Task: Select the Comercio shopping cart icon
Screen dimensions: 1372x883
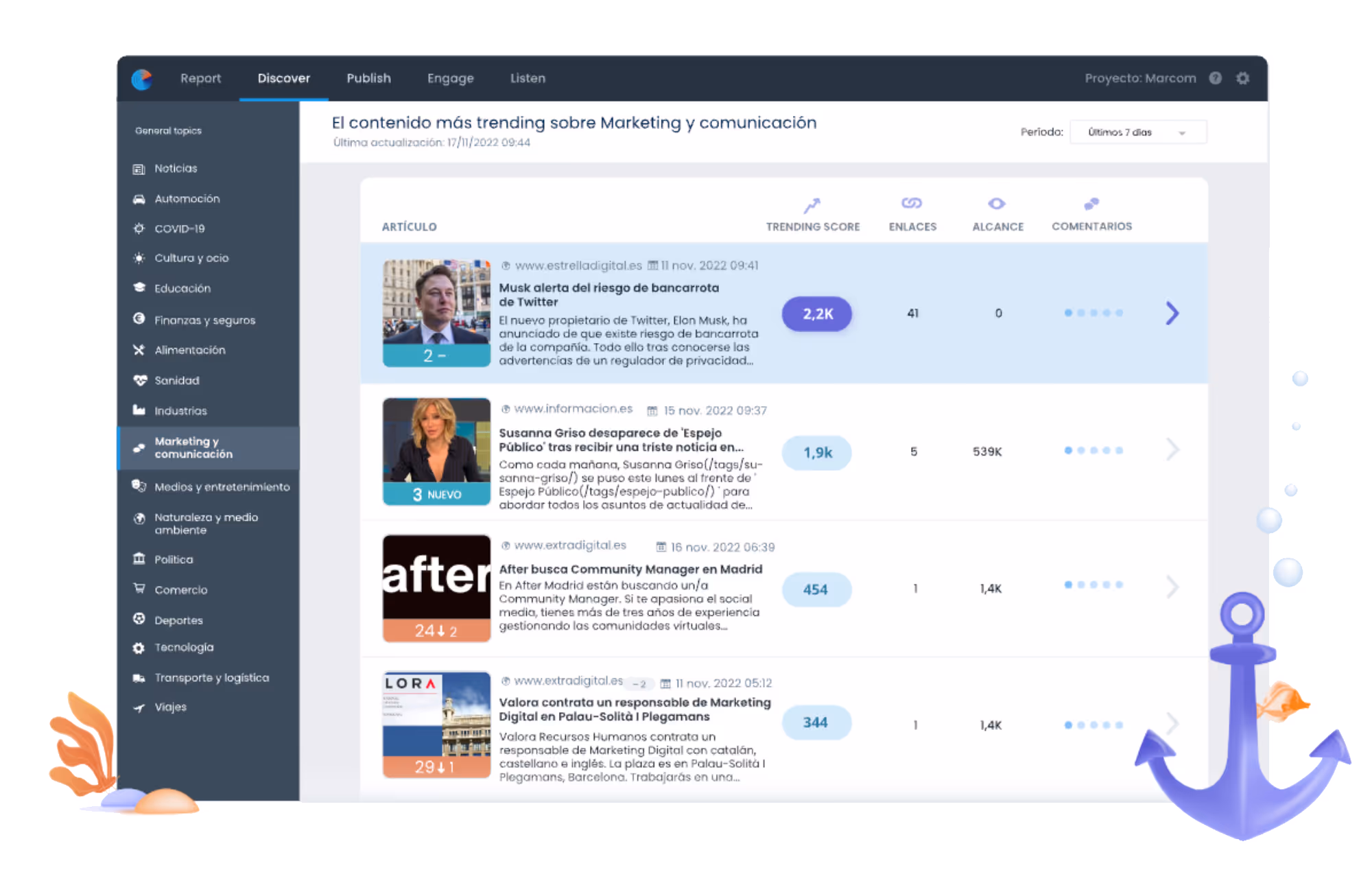Action: pyautogui.click(x=139, y=589)
